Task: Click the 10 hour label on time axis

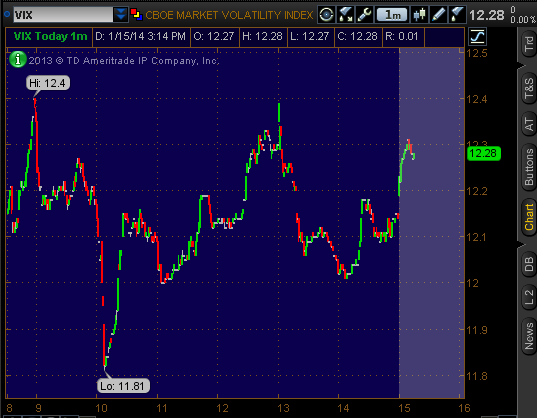Action: coord(101,408)
